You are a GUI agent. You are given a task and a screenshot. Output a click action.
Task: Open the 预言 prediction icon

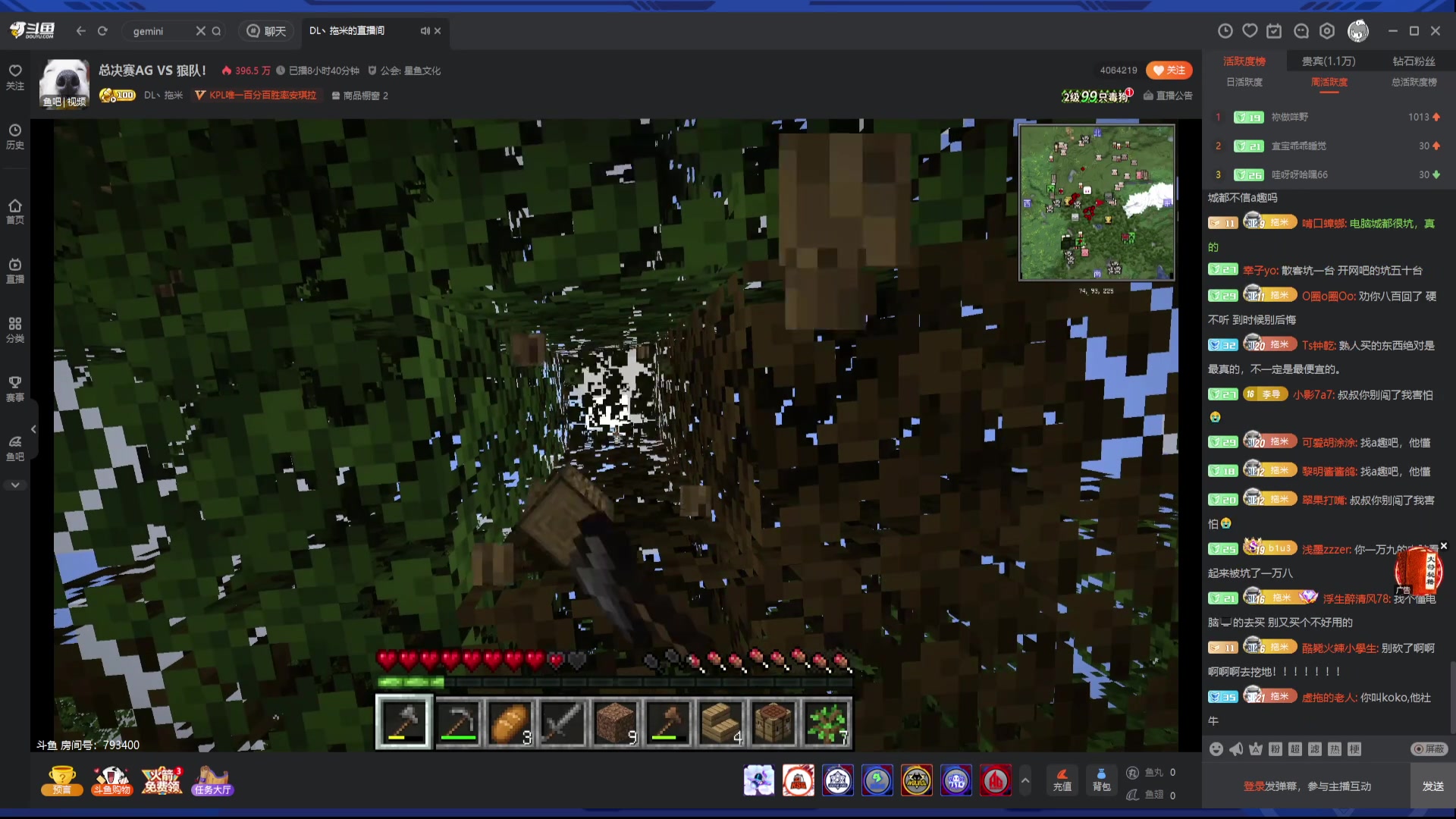61,780
